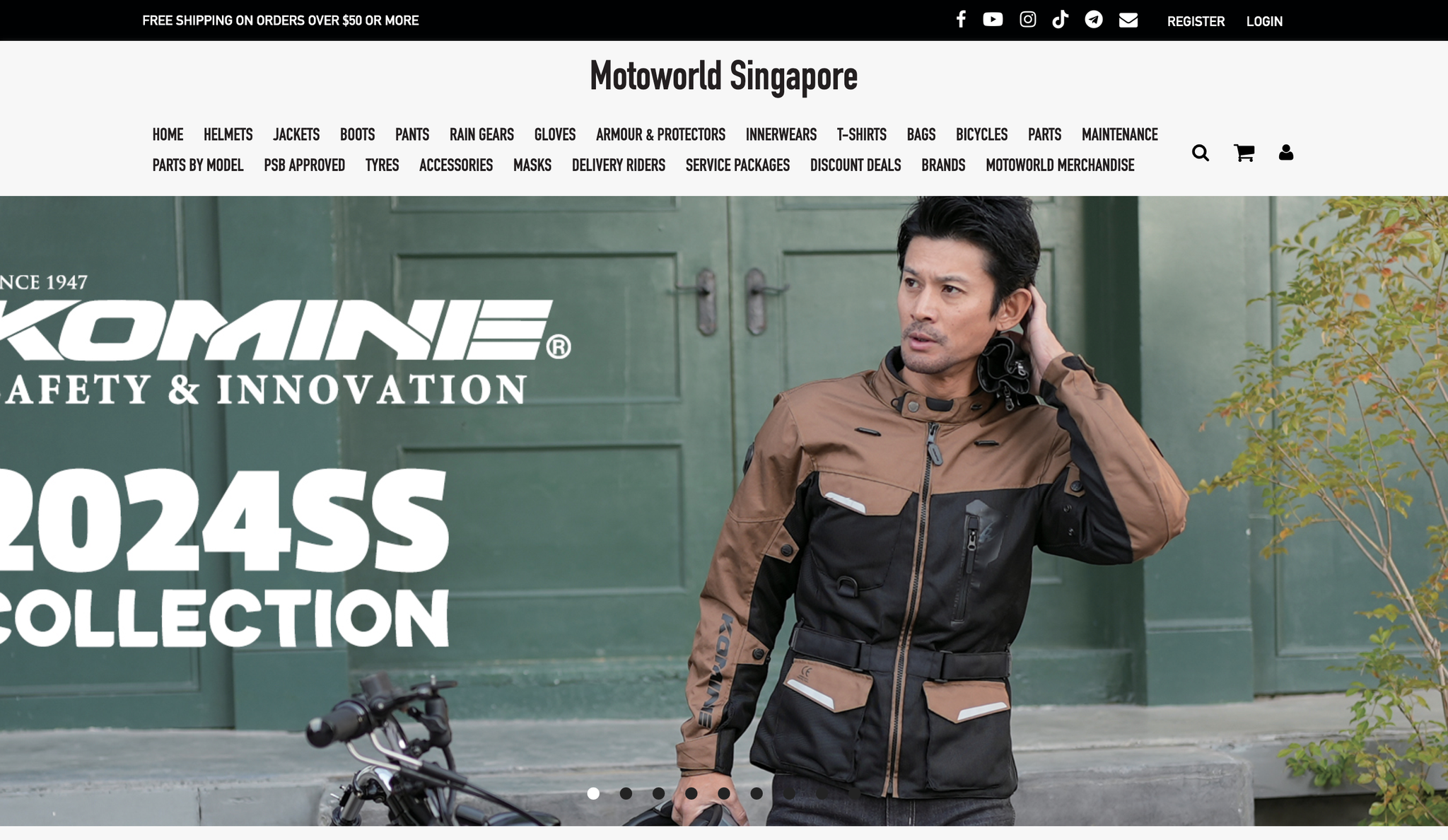The image size is (1448, 840).
Task: Jump to the fourth carousel dot
Action: (x=691, y=793)
